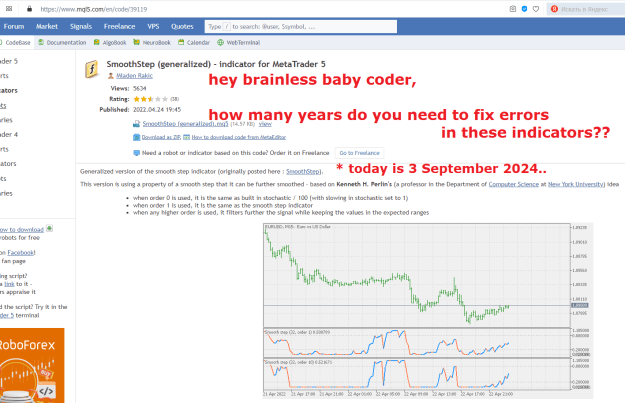
Task: Click the NeuroBook icon
Action: tap(136, 42)
